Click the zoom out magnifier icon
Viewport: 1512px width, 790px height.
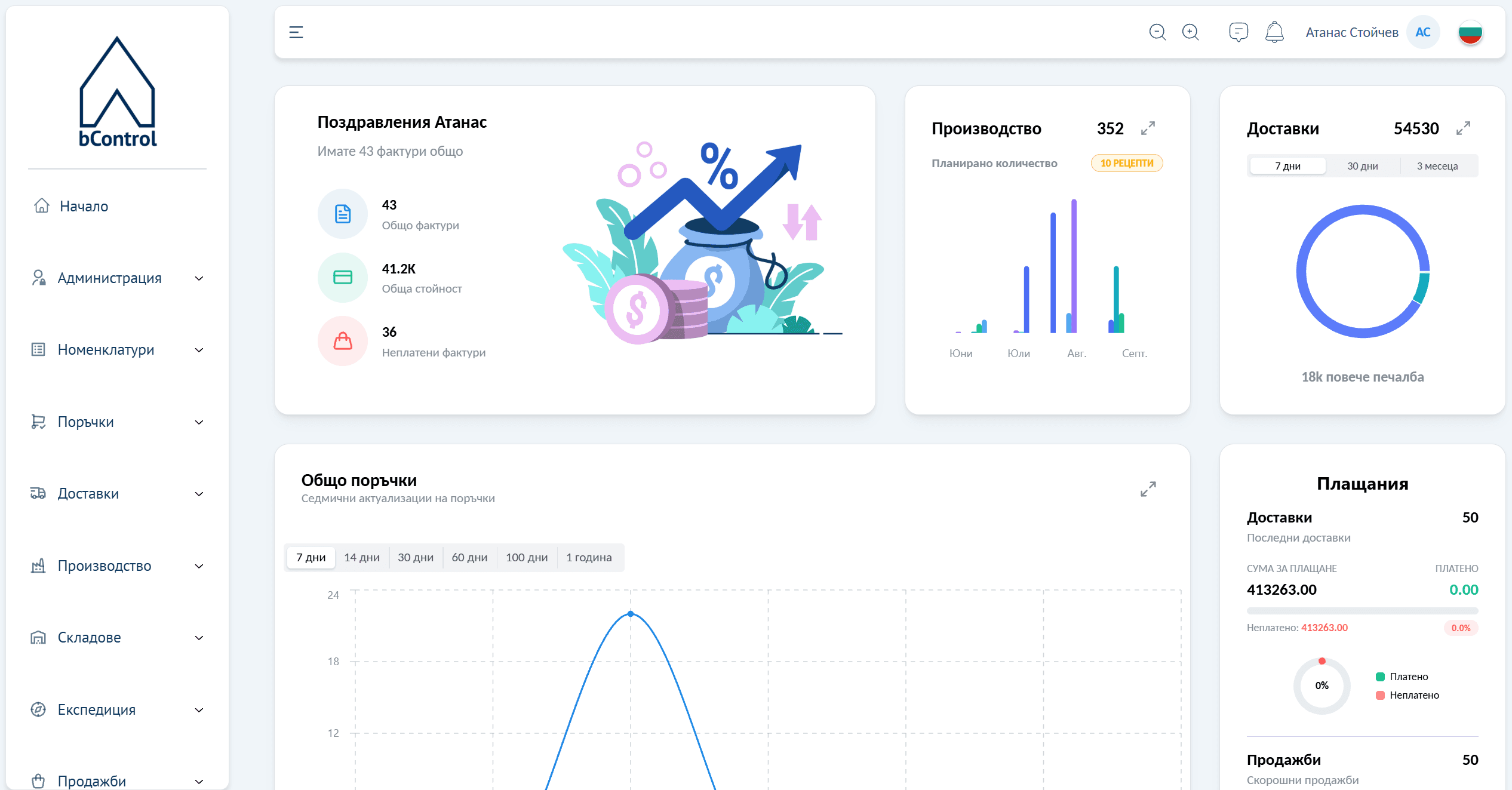1157,32
